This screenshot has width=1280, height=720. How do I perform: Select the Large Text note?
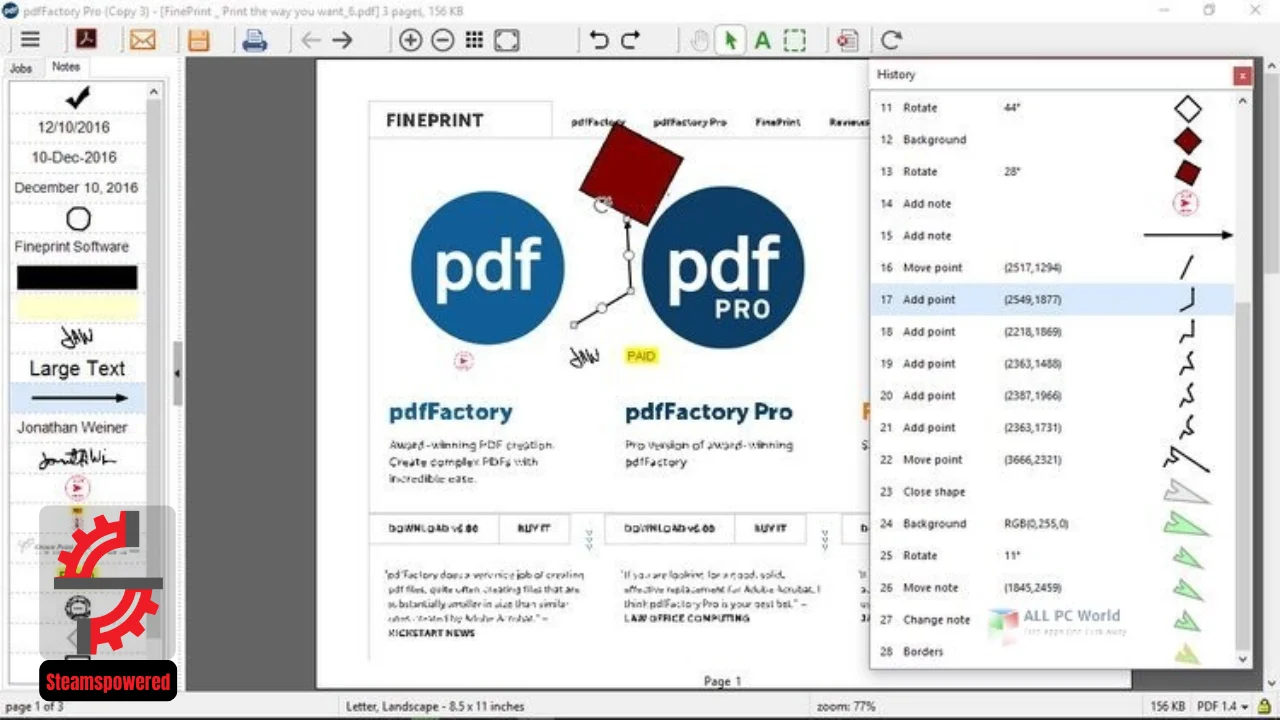click(77, 368)
